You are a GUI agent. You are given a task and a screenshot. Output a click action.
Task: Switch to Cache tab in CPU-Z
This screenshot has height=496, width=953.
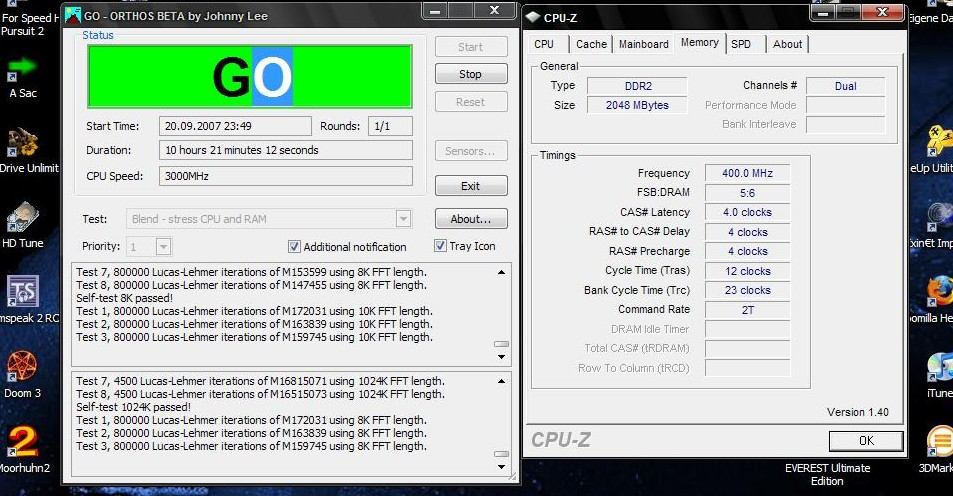coord(591,44)
